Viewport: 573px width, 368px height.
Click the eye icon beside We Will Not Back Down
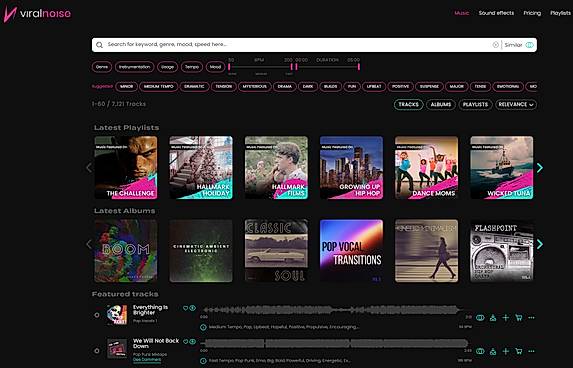pos(193,342)
